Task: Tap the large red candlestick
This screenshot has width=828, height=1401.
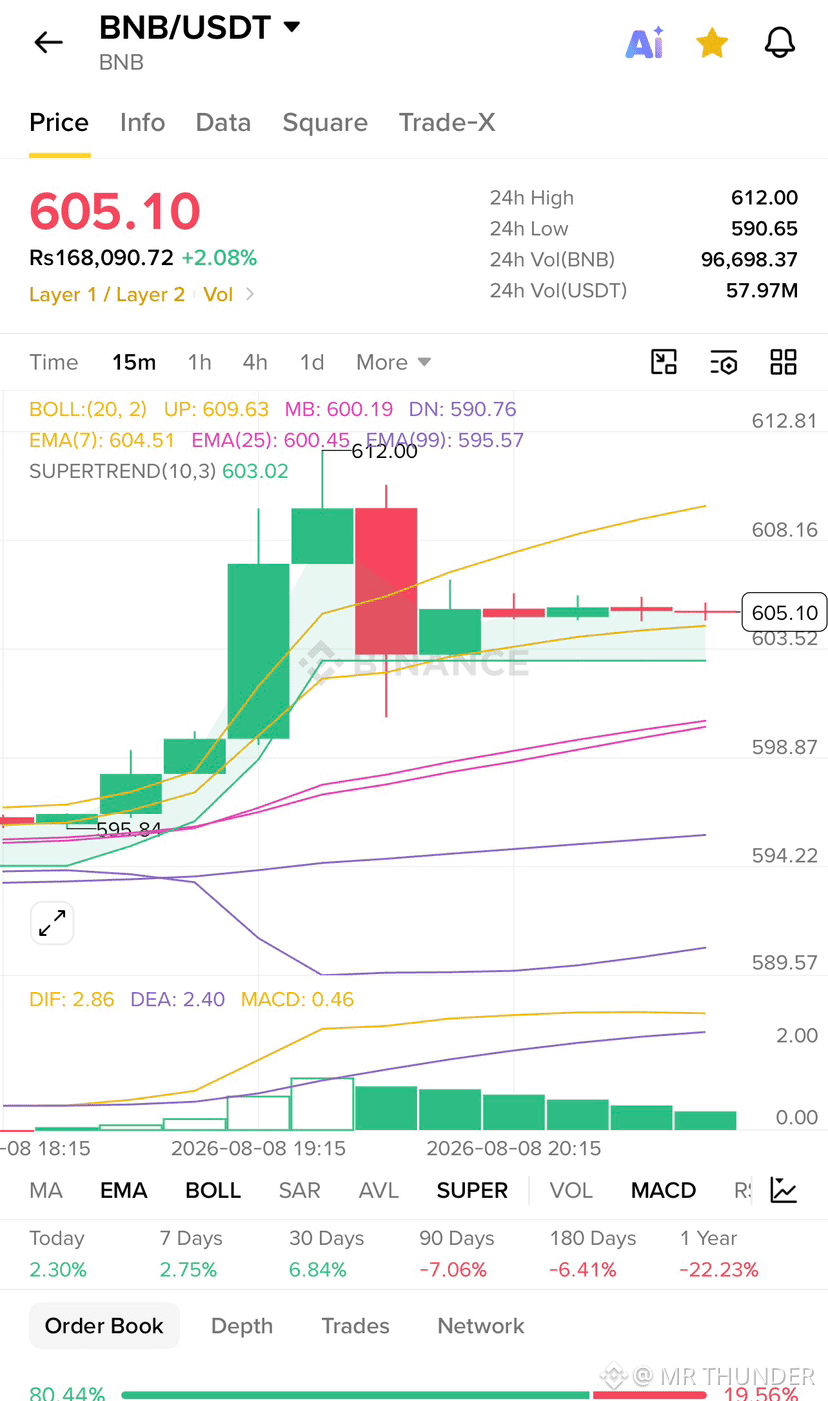Action: (386, 581)
